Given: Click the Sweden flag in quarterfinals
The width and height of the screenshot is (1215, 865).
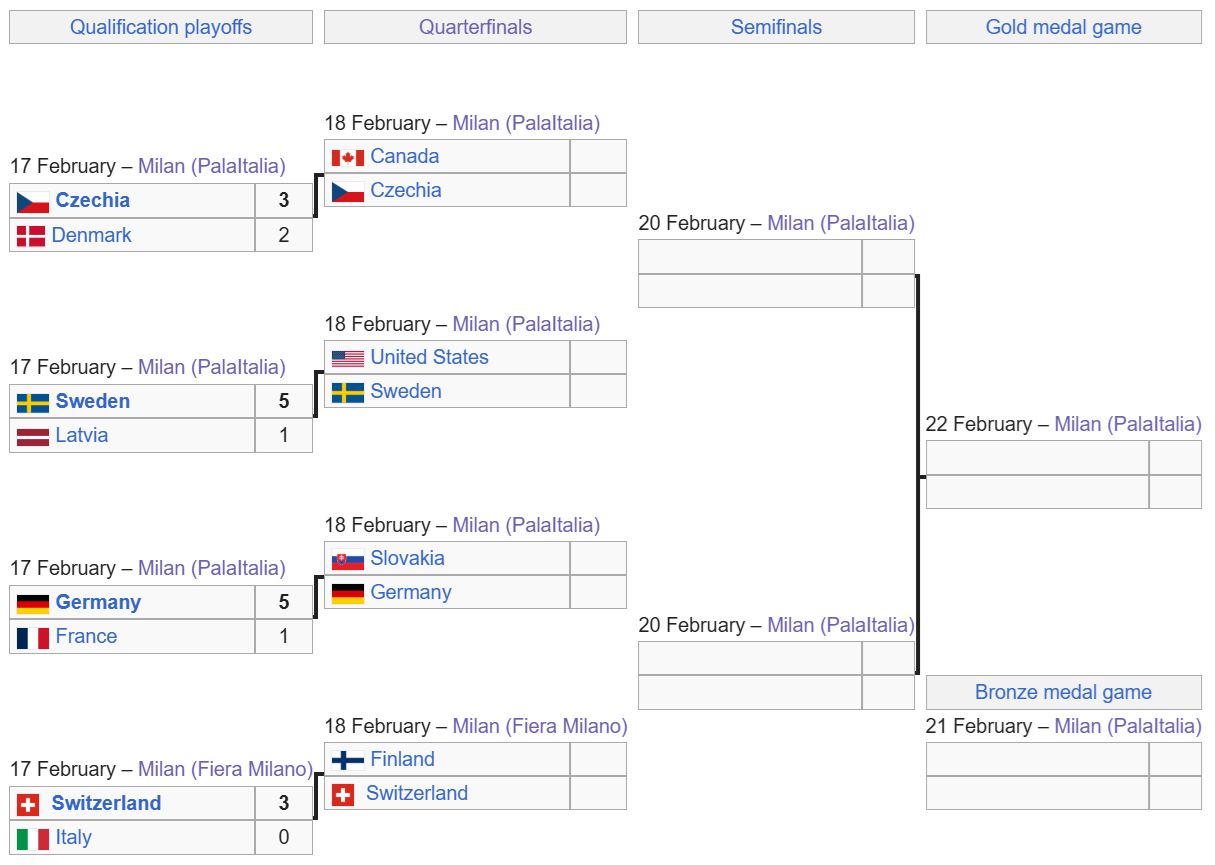Looking at the screenshot, I should point(347,392).
